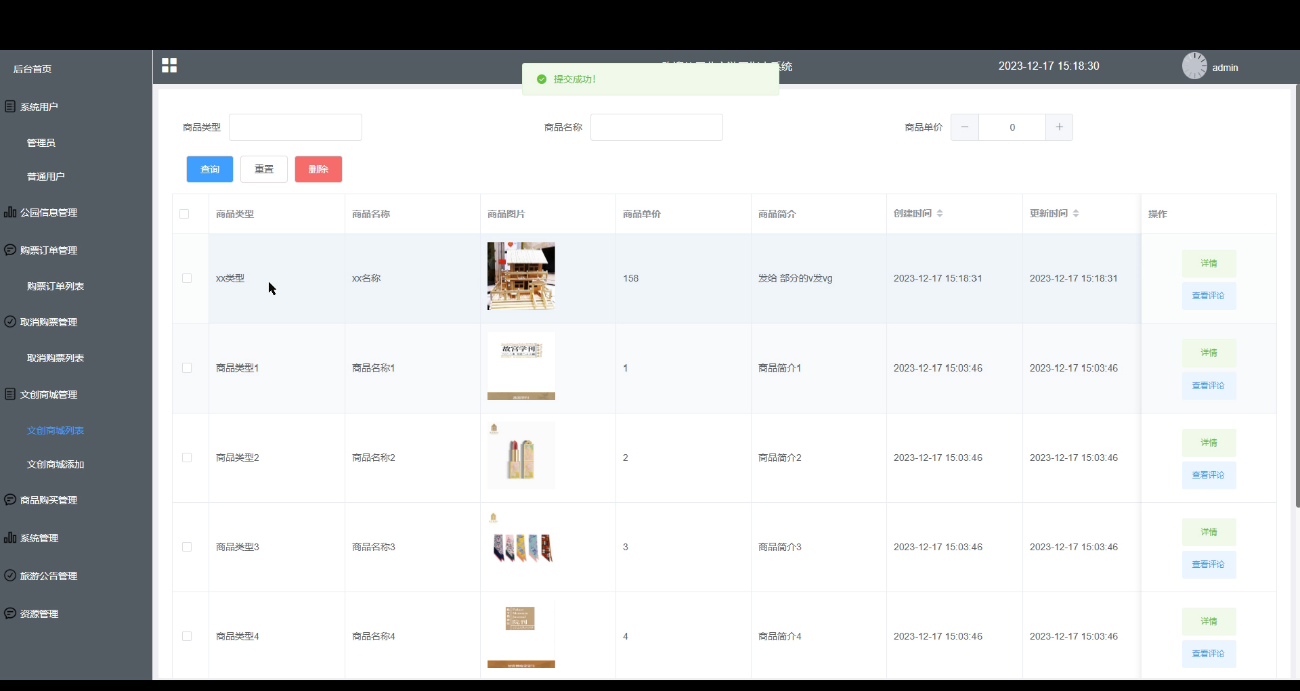The height and width of the screenshot is (691, 1300).
Task: Open the book cover image for 商品名称1
Action: coord(521,366)
